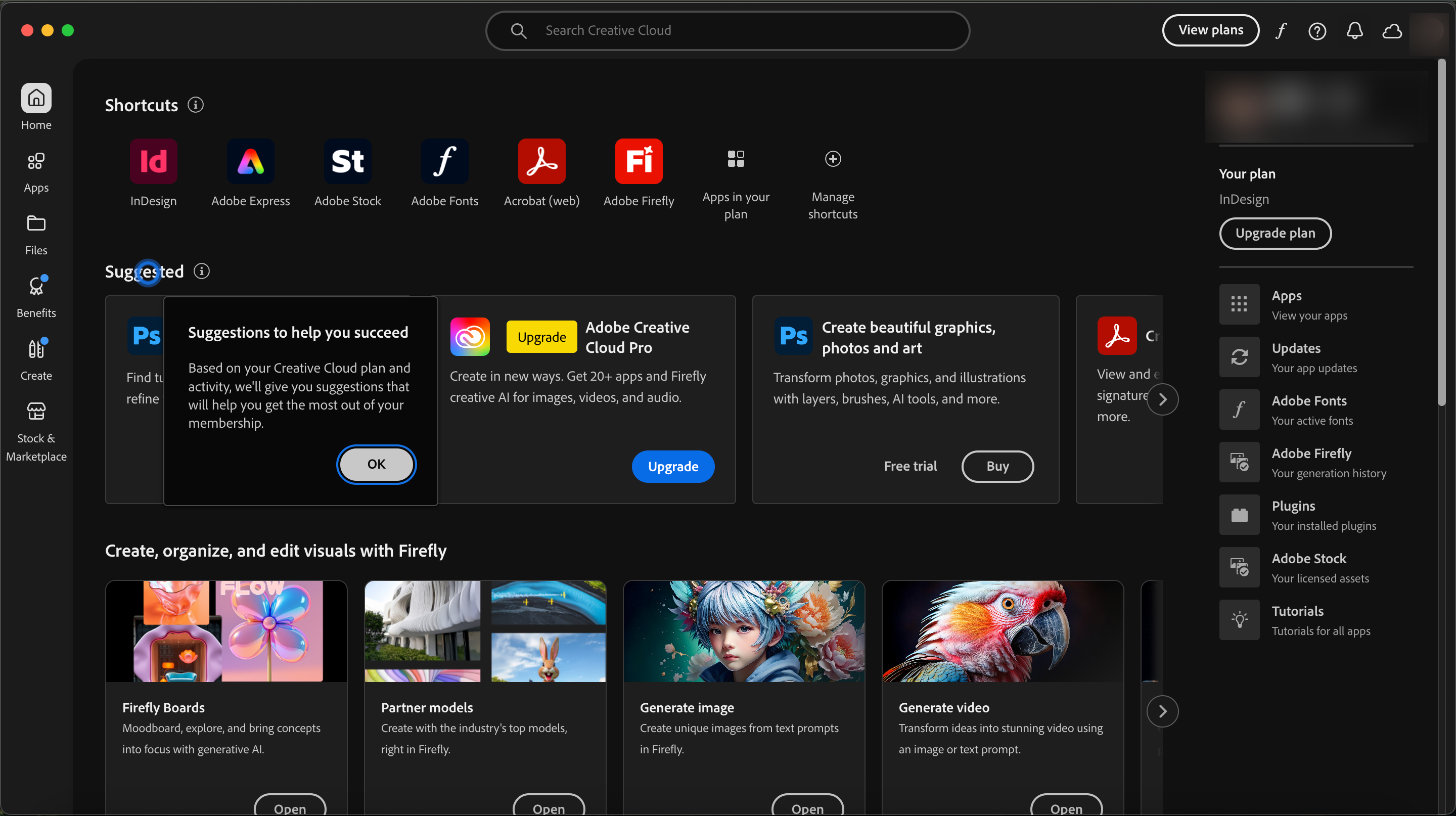
Task: Open Generate image parrot video thumbnail
Action: [x=1002, y=631]
